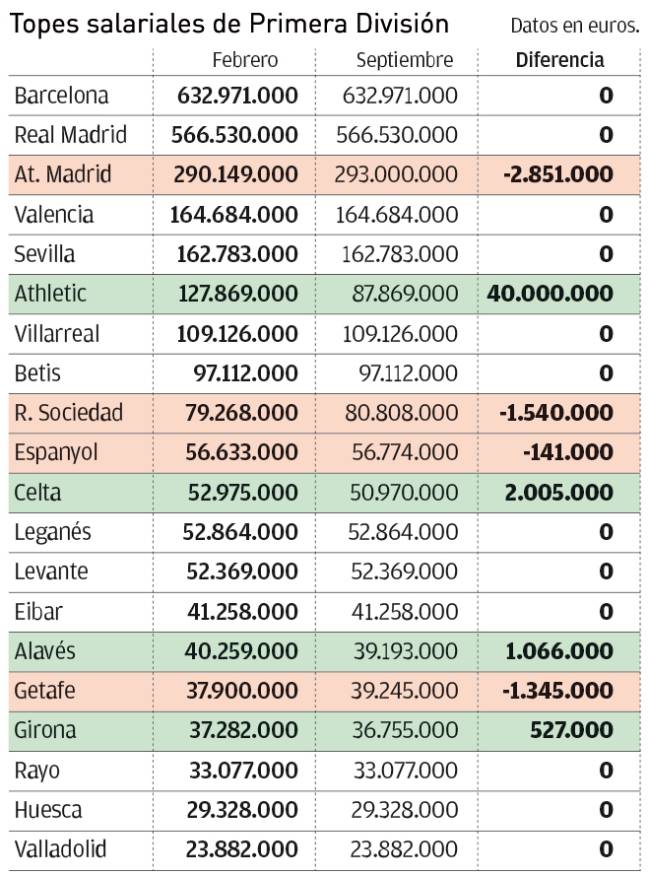Click the Febrero column header
The height and width of the screenshot is (875, 649).
(x=245, y=60)
